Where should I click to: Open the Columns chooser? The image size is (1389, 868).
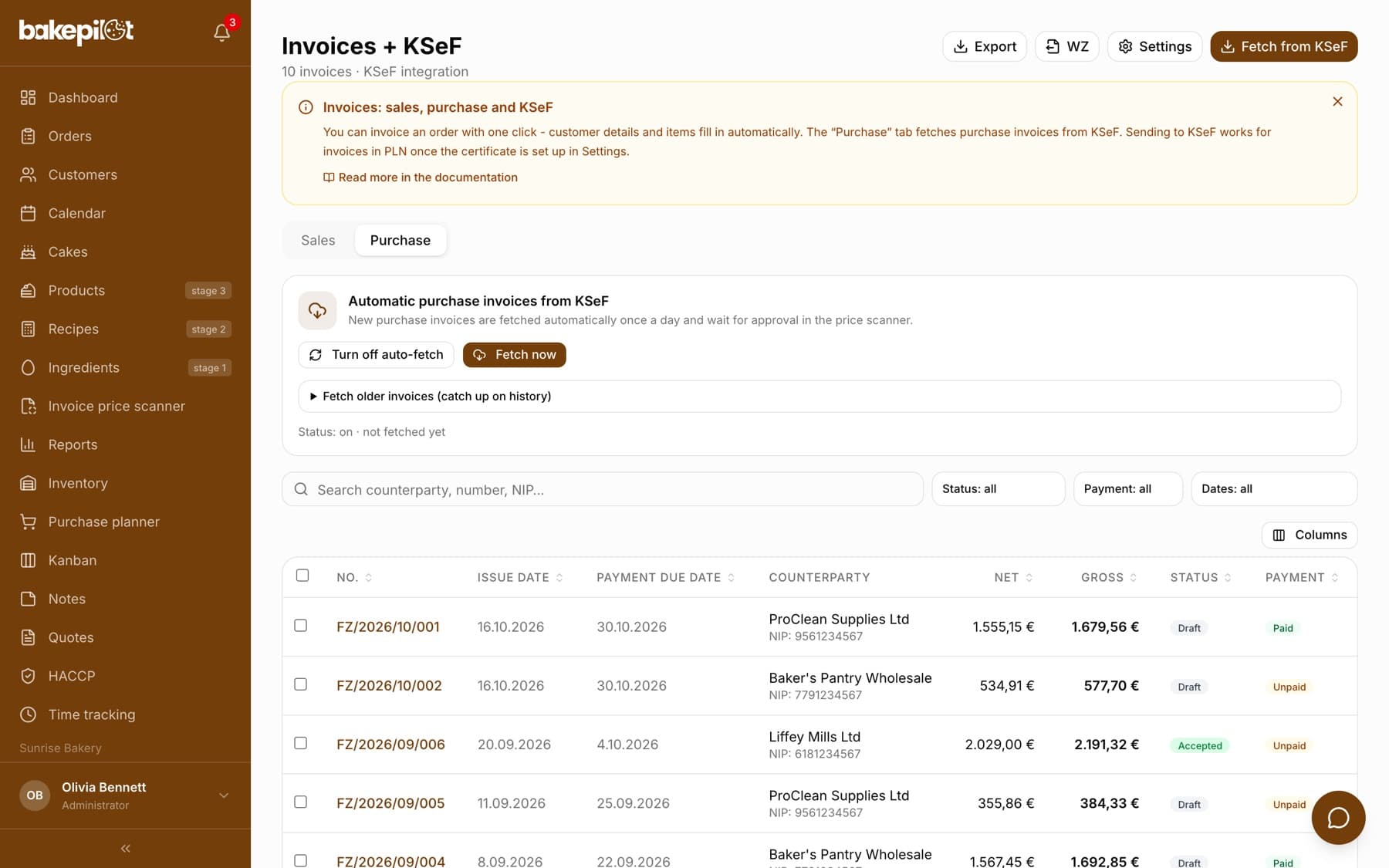[x=1310, y=535]
